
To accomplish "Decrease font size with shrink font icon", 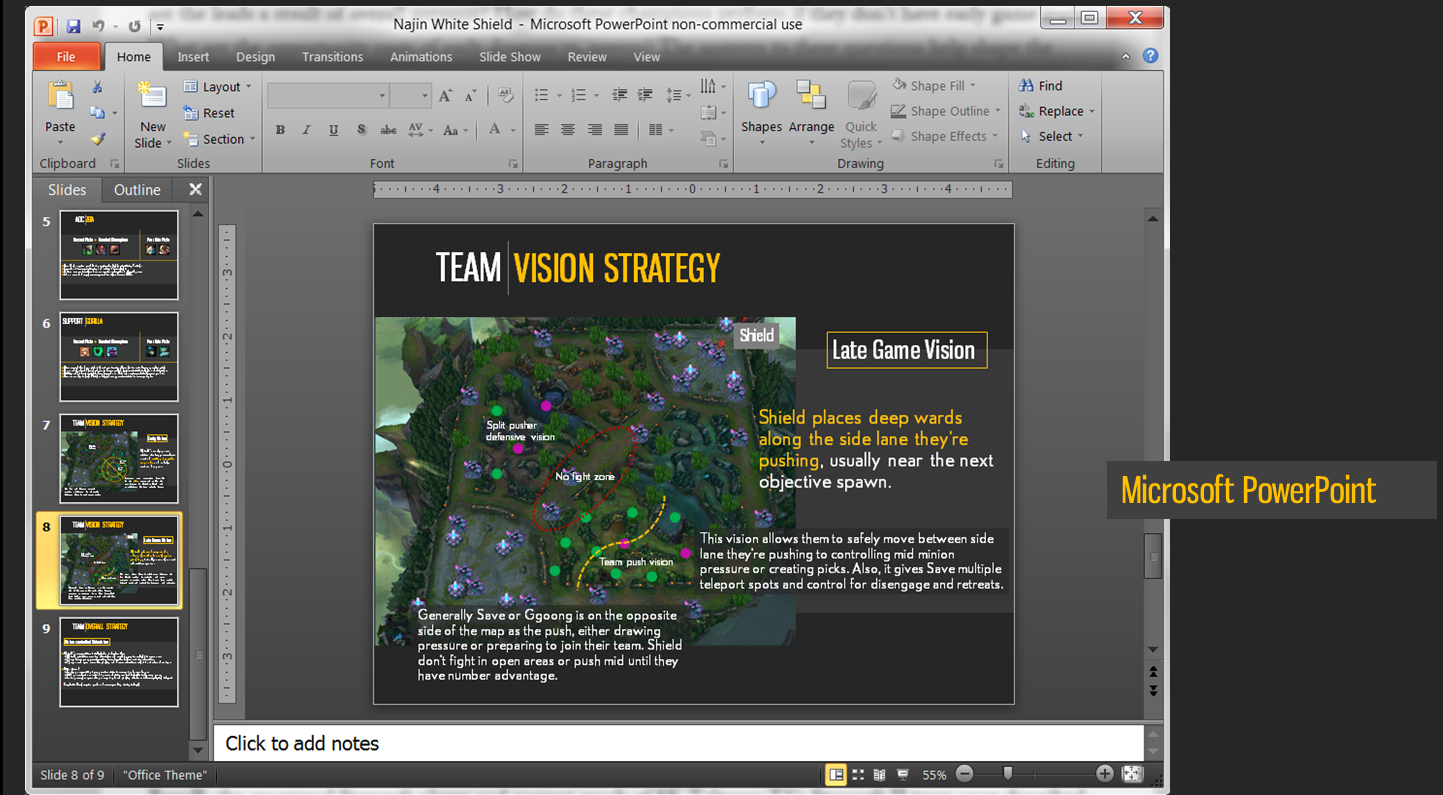I will point(470,96).
